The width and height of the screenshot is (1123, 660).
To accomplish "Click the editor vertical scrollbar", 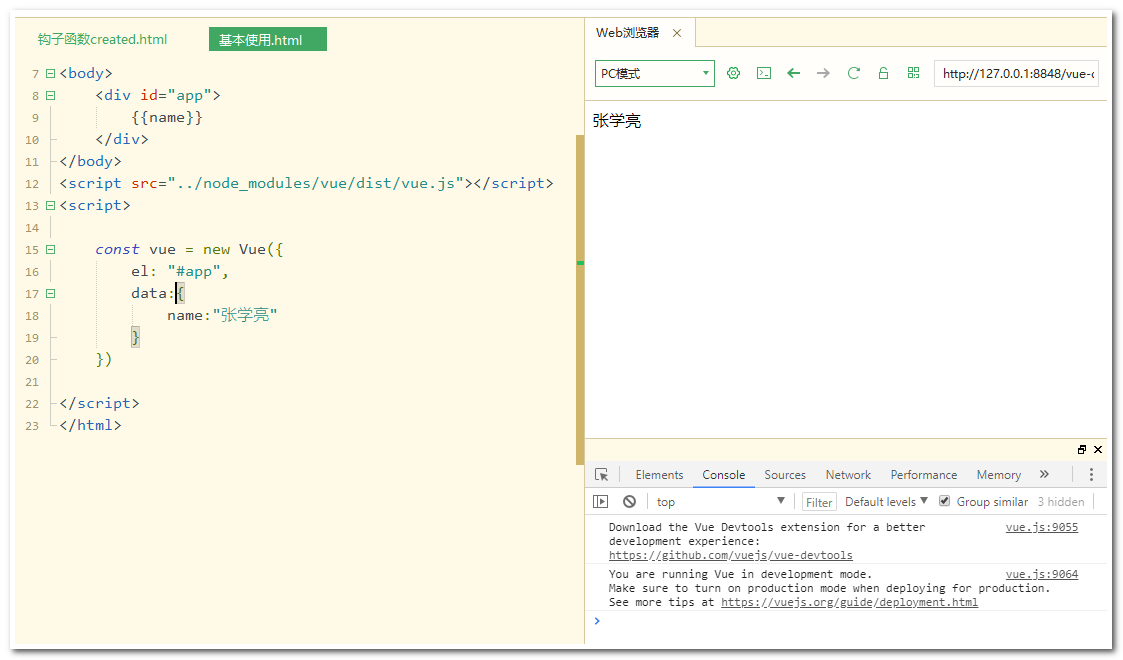I will coord(580,300).
